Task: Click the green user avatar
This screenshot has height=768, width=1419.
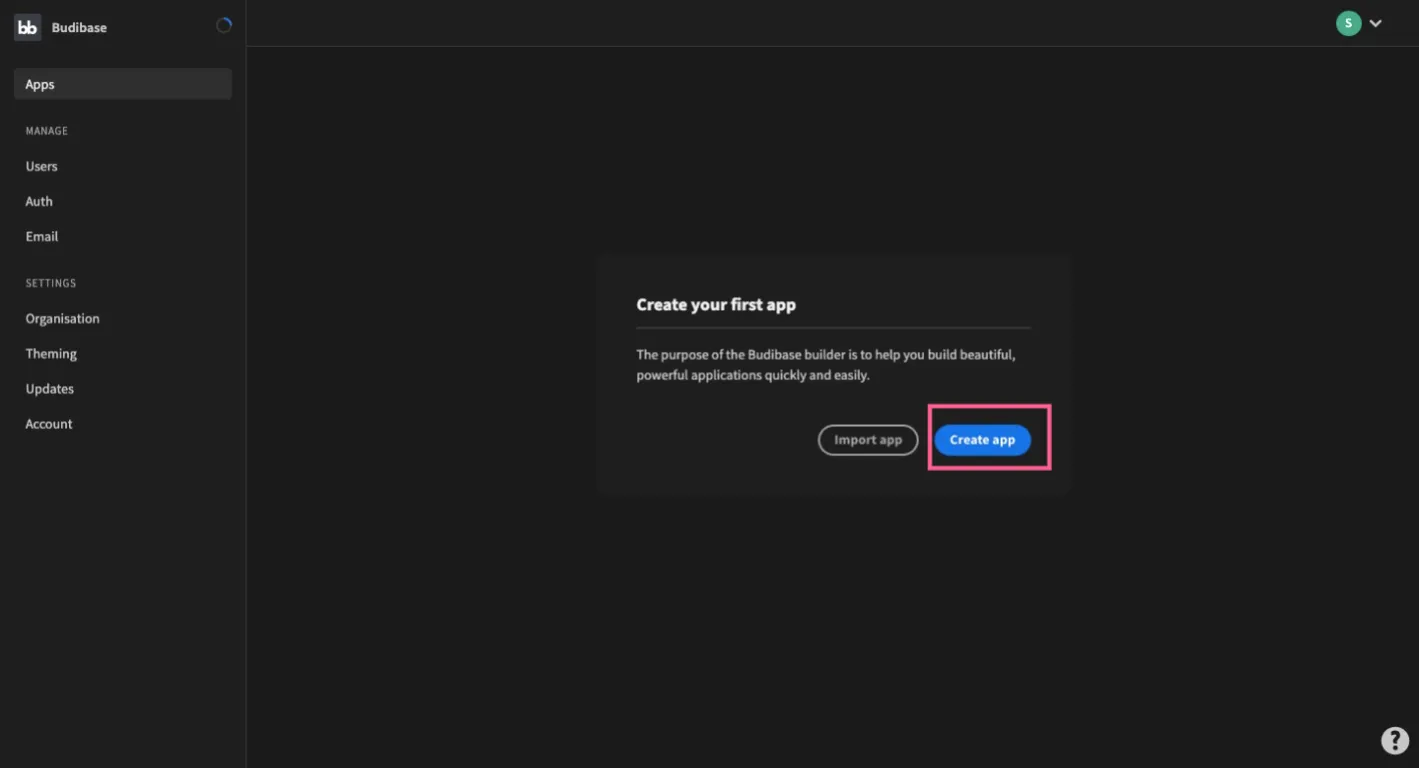Action: 1349,23
